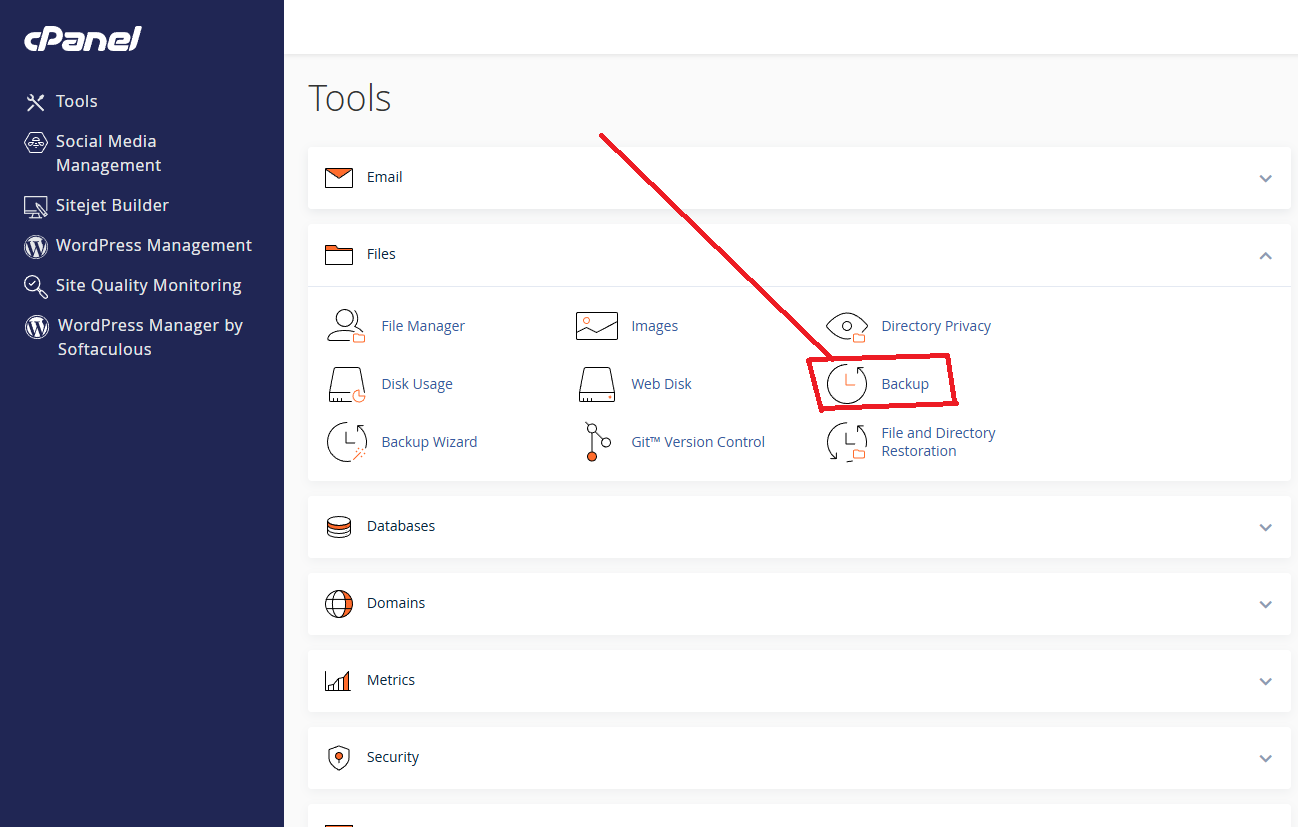Open the File Manager link
This screenshot has height=827, width=1298.
tap(423, 326)
